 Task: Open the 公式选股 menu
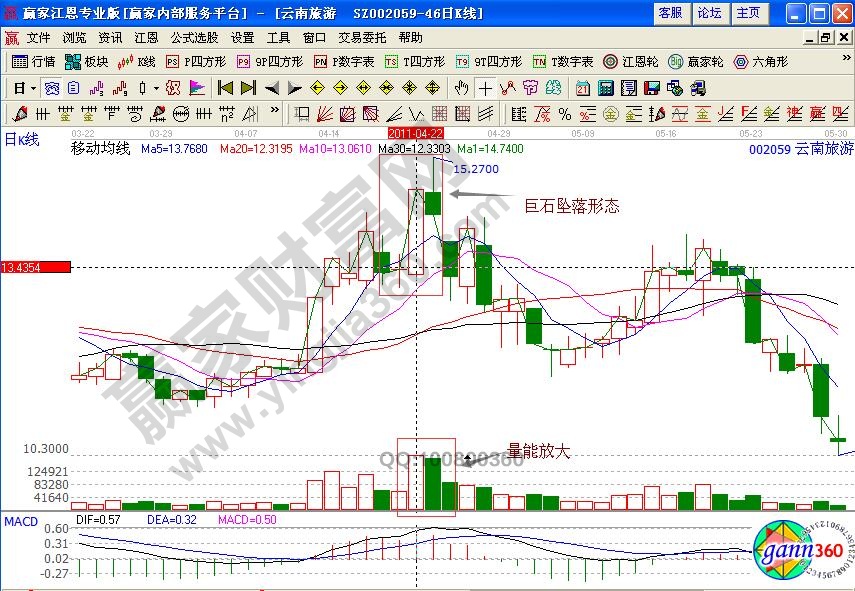pyautogui.click(x=194, y=38)
